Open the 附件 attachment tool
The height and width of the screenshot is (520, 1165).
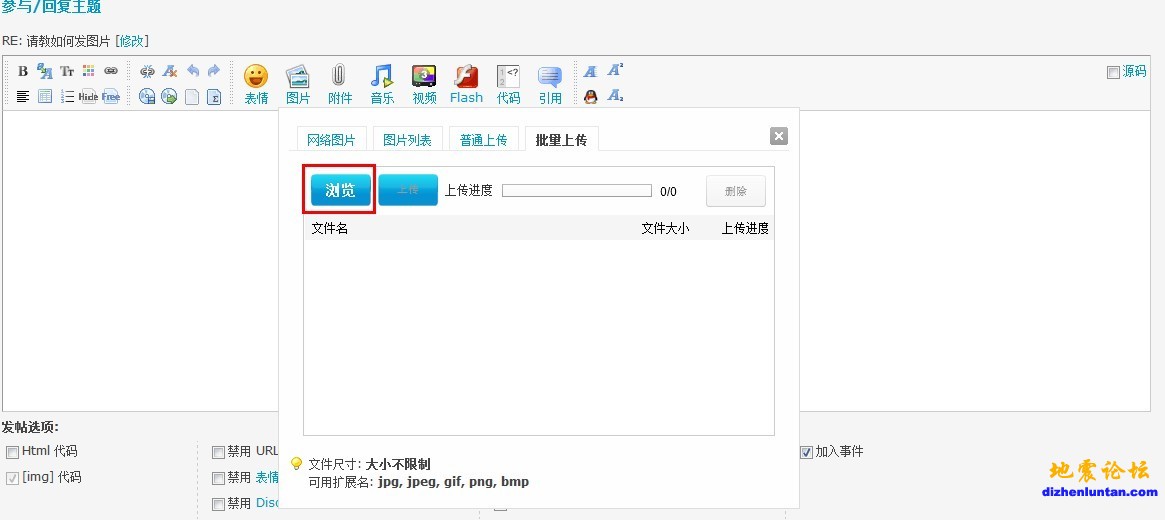340,84
